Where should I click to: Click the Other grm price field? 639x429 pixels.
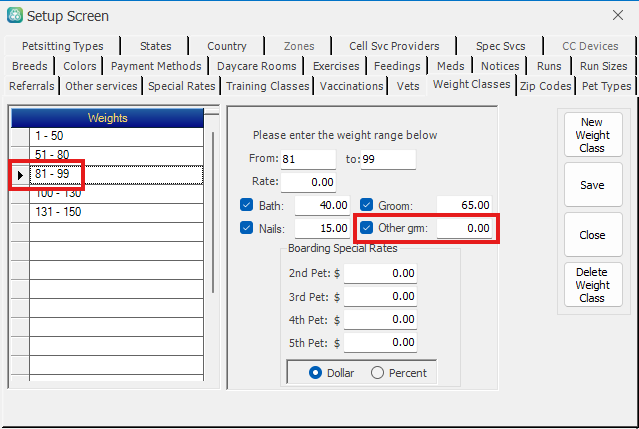pyautogui.click(x=464, y=228)
